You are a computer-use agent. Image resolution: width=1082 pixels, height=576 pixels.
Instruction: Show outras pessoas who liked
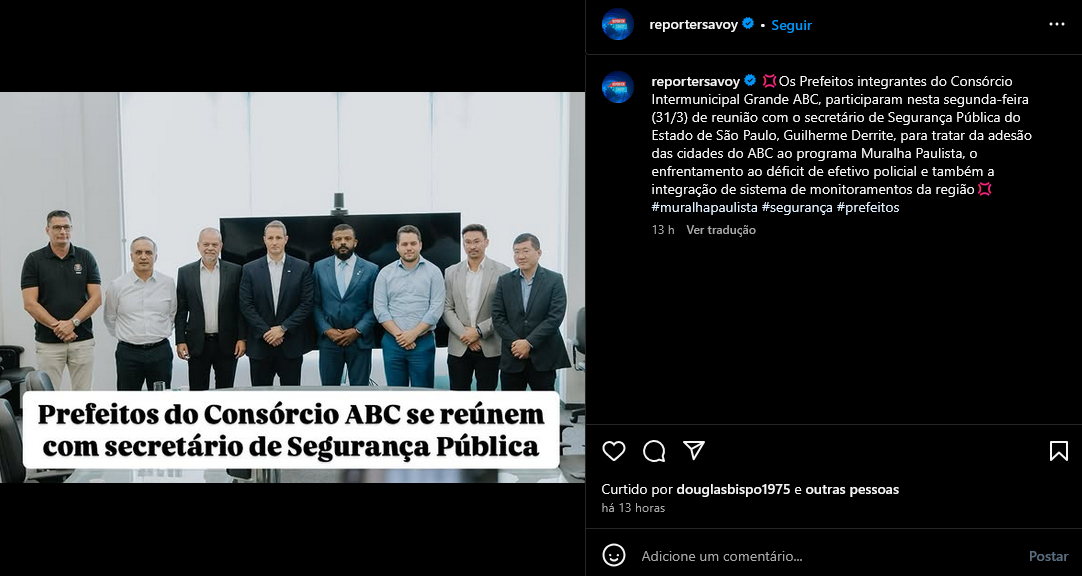click(852, 490)
